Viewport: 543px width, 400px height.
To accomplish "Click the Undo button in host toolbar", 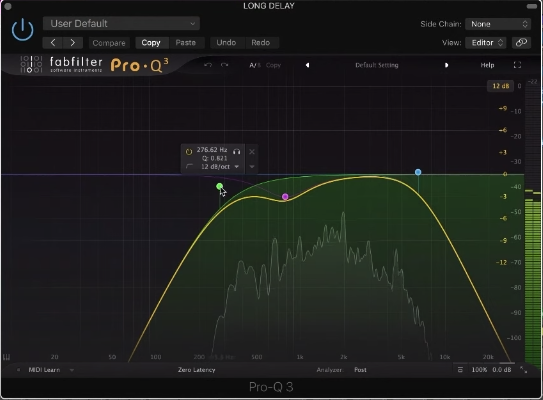I will (x=226, y=43).
